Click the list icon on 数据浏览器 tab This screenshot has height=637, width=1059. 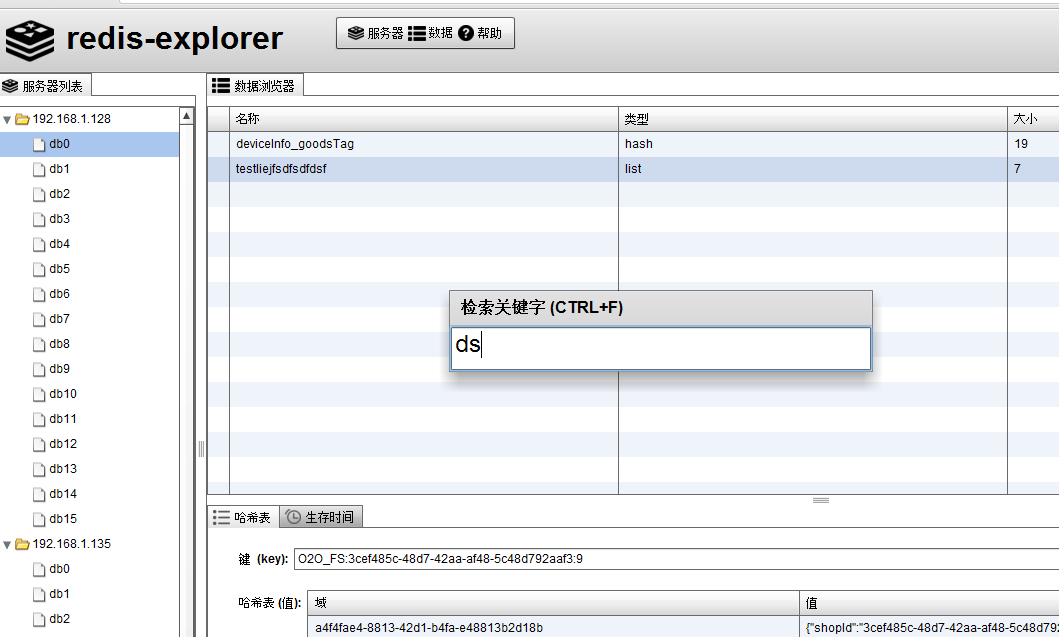tap(220, 85)
